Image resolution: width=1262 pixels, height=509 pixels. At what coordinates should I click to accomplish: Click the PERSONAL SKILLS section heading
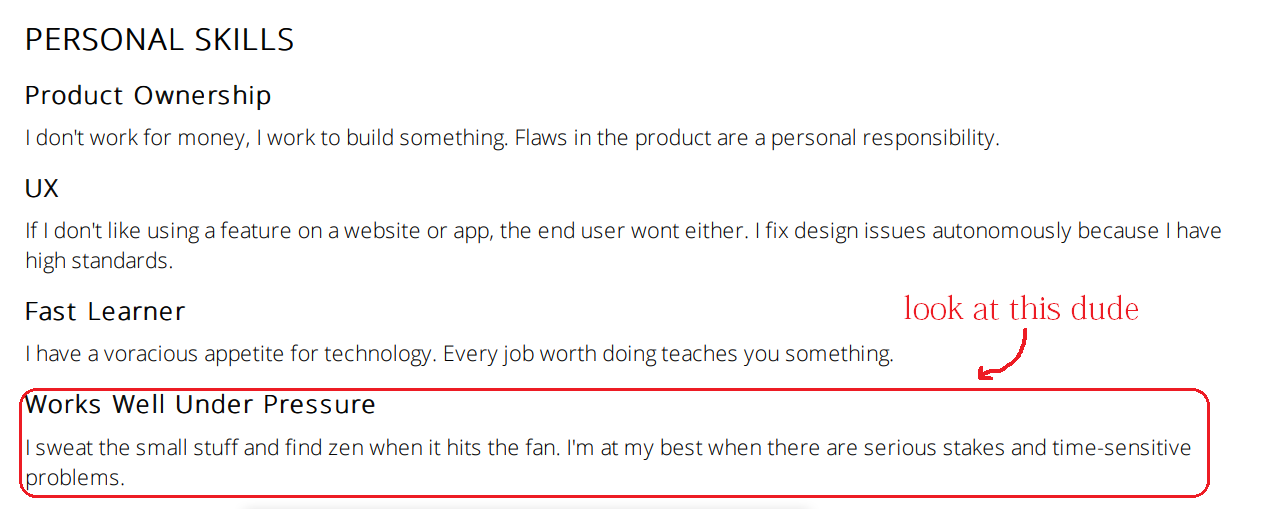(x=159, y=40)
